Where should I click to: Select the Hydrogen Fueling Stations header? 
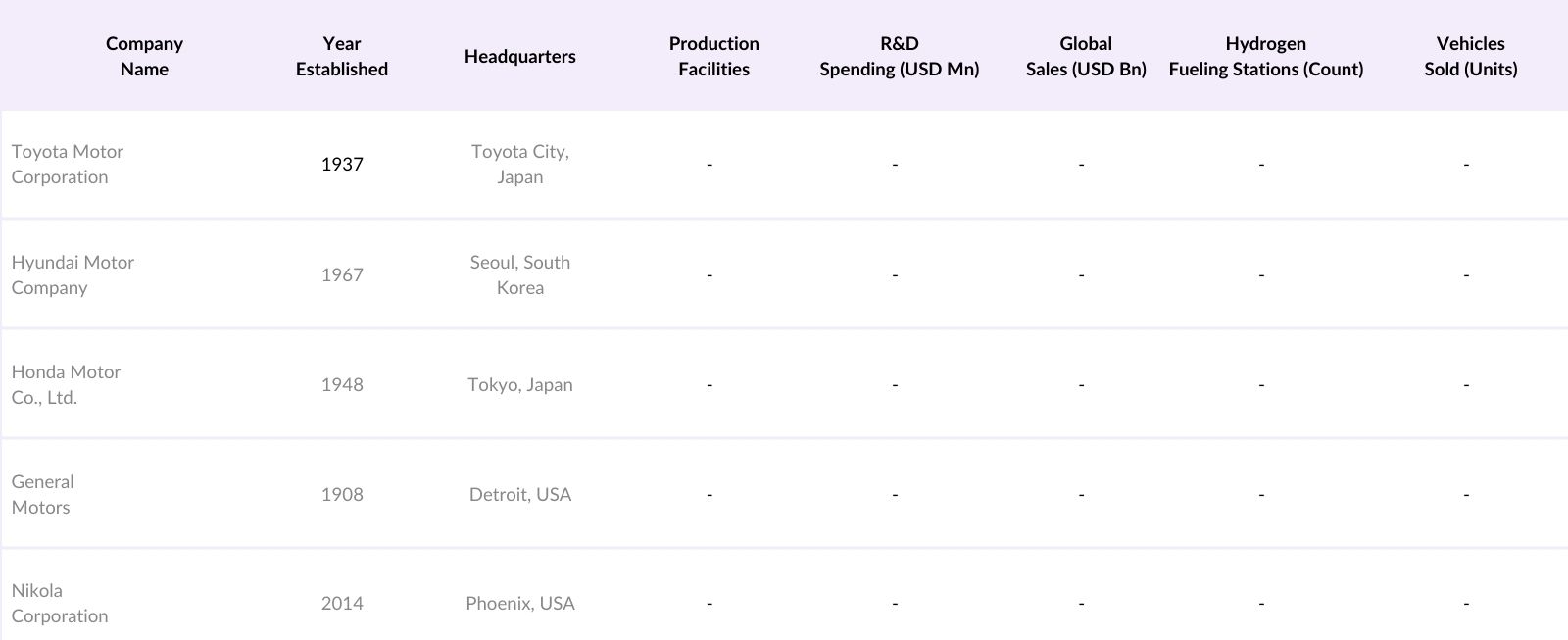(x=1265, y=56)
